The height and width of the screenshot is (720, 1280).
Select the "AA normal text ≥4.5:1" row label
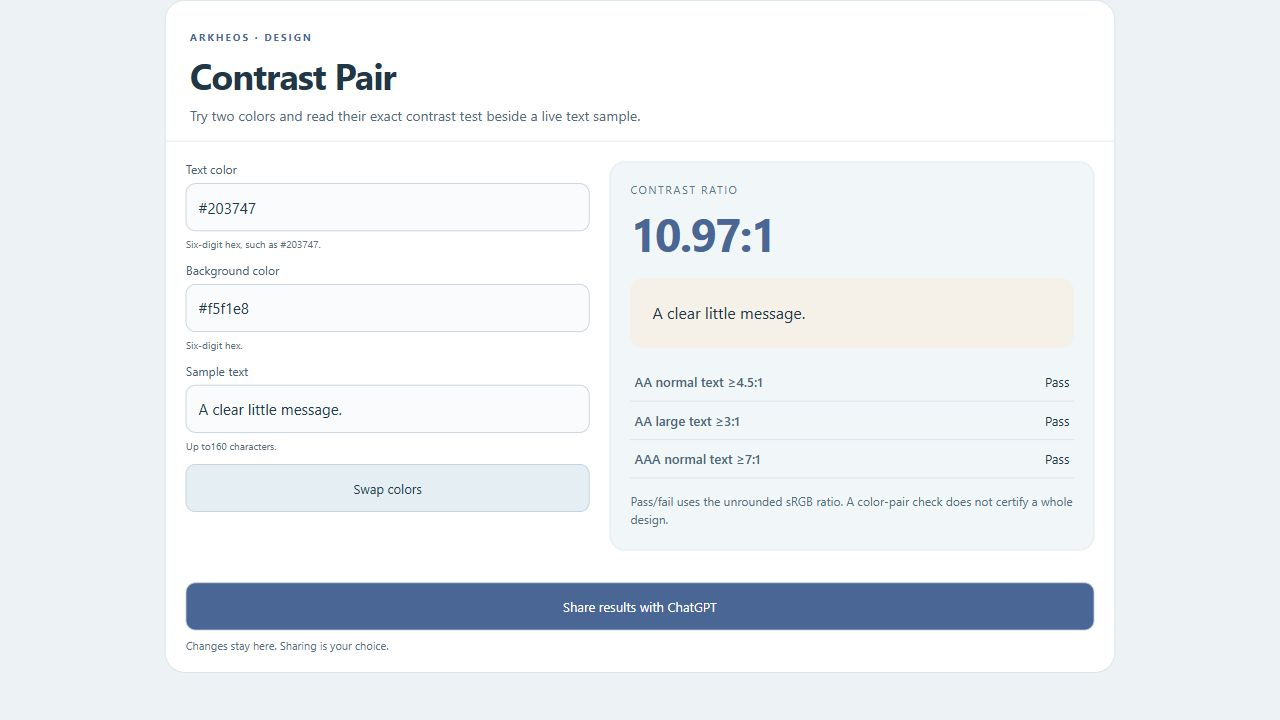tap(699, 382)
